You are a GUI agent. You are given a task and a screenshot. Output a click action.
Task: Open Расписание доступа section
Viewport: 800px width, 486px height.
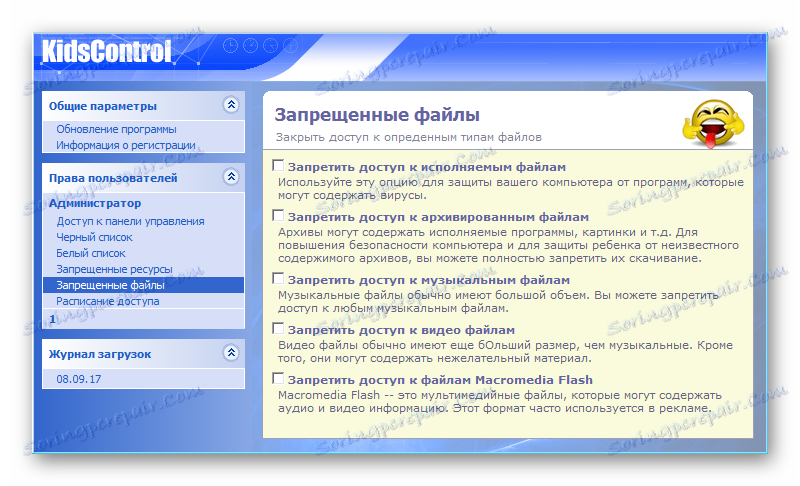[x=108, y=301]
